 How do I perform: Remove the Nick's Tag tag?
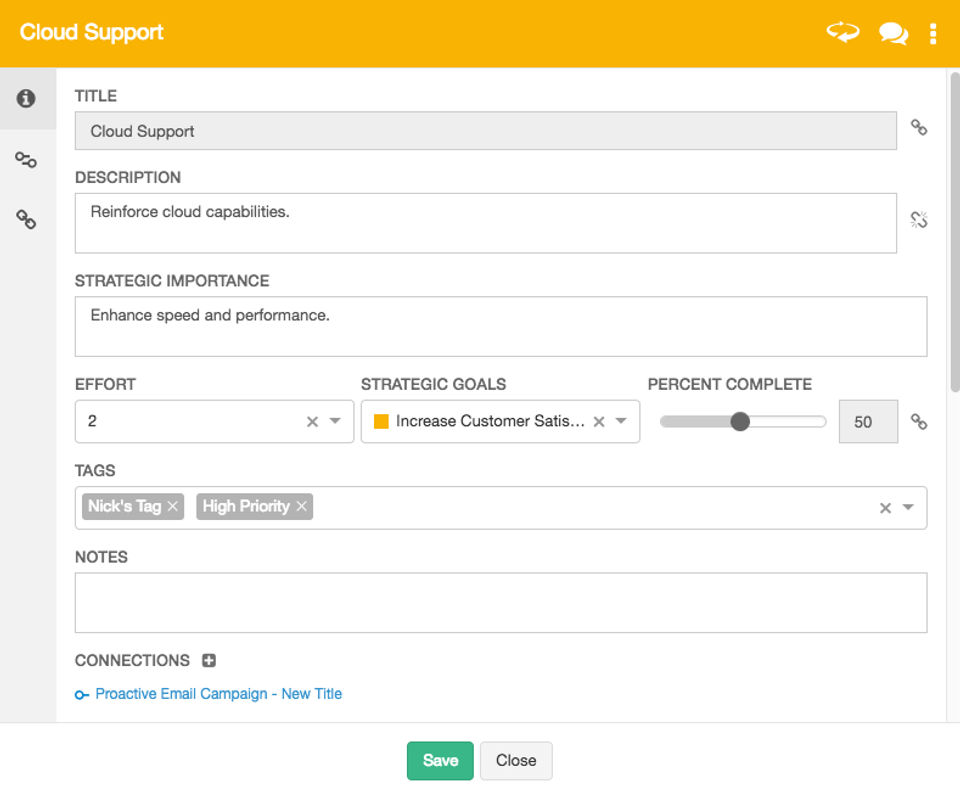[173, 507]
